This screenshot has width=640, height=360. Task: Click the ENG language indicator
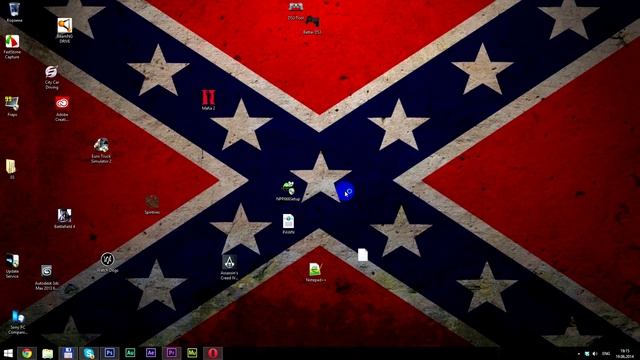[x=606, y=354]
